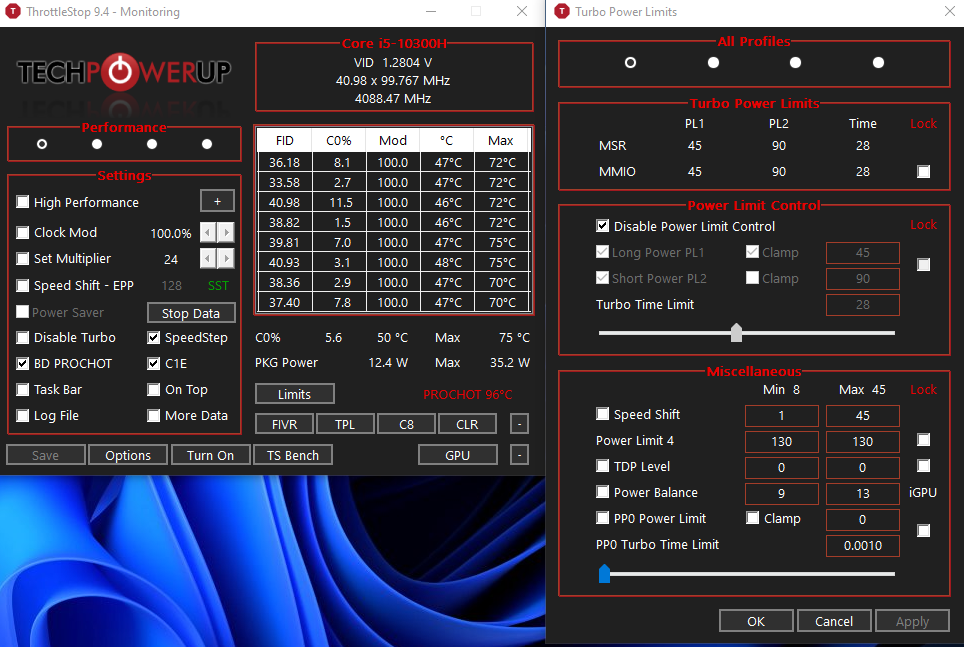Click the minus button next to GPU
The image size is (964, 647).
520,455
